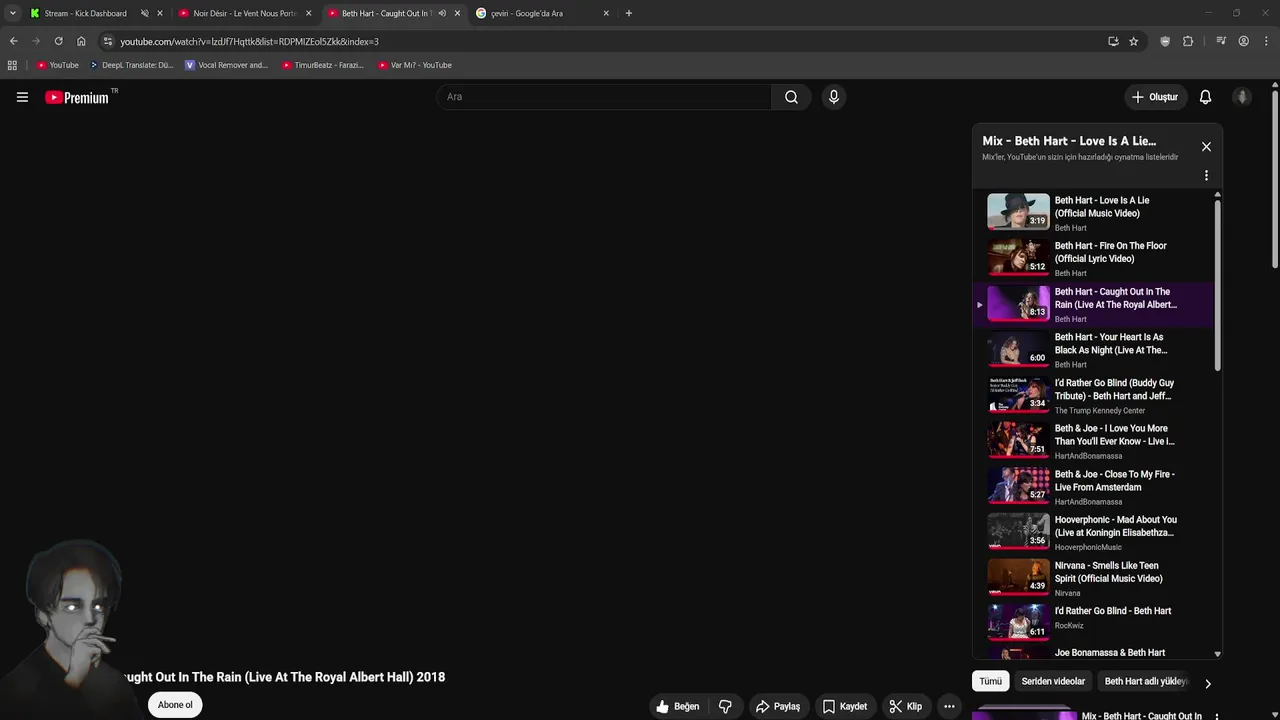This screenshot has width=1280, height=720.
Task: Open the YouTube hamburger guide menu
Action: pos(22,97)
